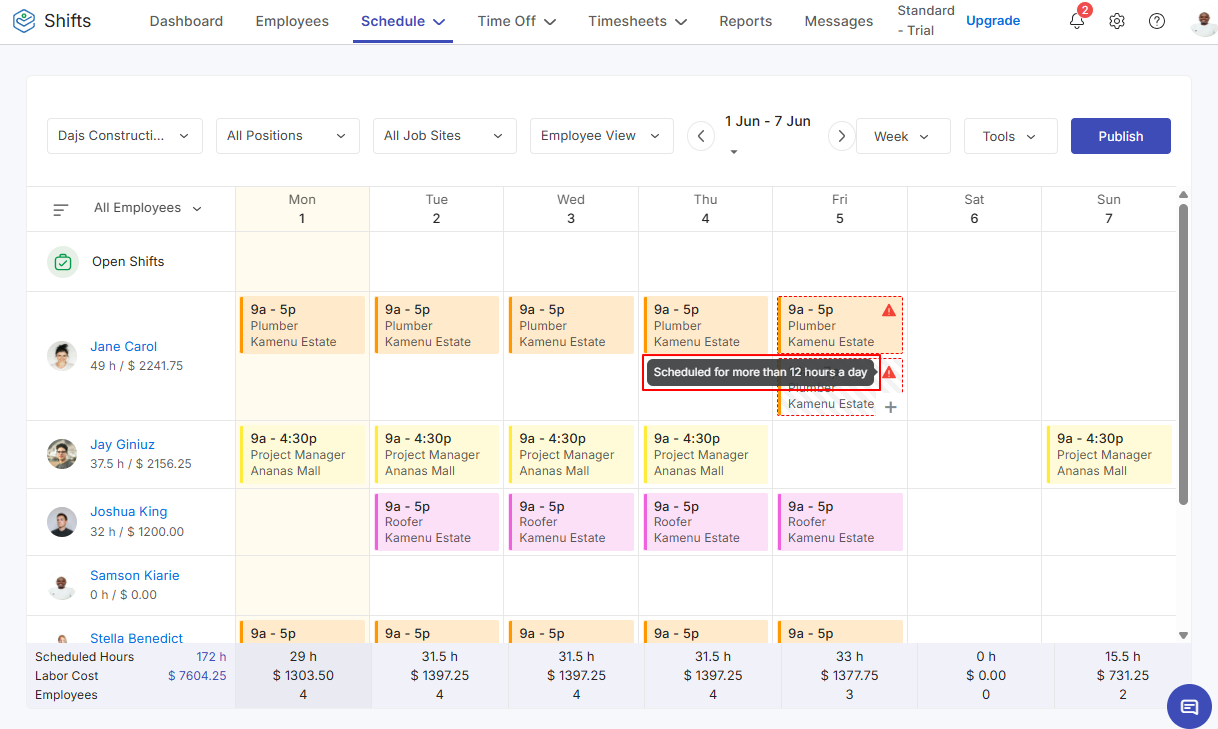The height and width of the screenshot is (729, 1218).
Task: Open the Time Off menu
Action: tap(517, 21)
